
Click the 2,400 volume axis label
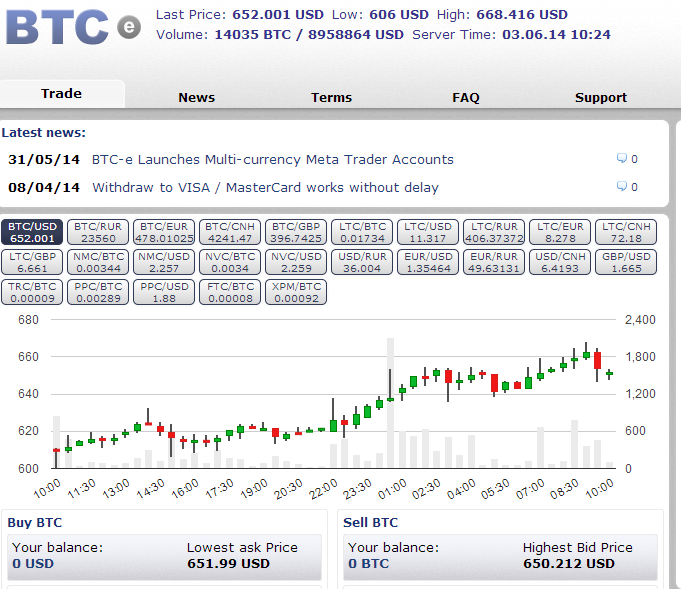[x=640, y=320]
